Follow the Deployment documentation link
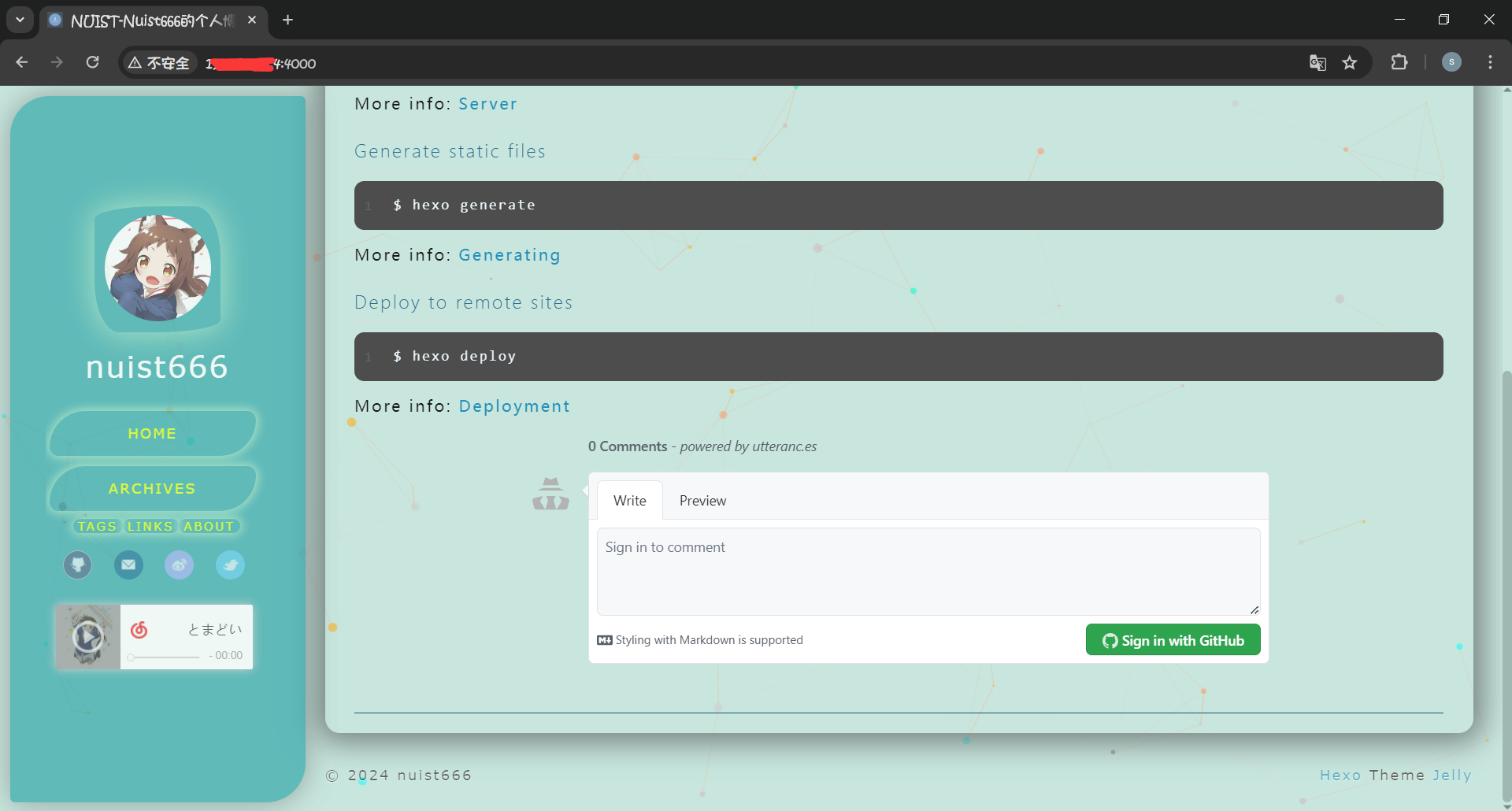Screen dimensions: 1512x811 514,406
